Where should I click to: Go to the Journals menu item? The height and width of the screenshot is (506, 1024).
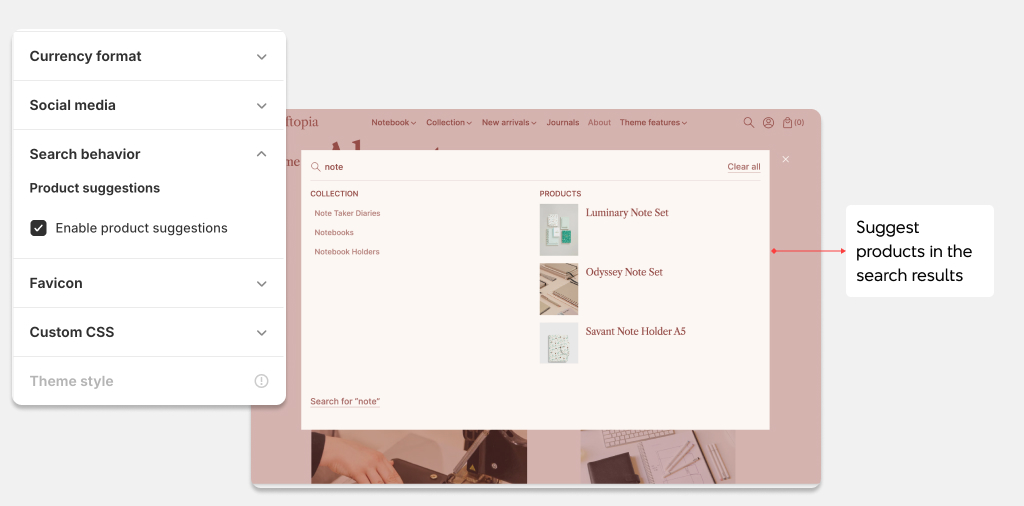pyautogui.click(x=562, y=123)
